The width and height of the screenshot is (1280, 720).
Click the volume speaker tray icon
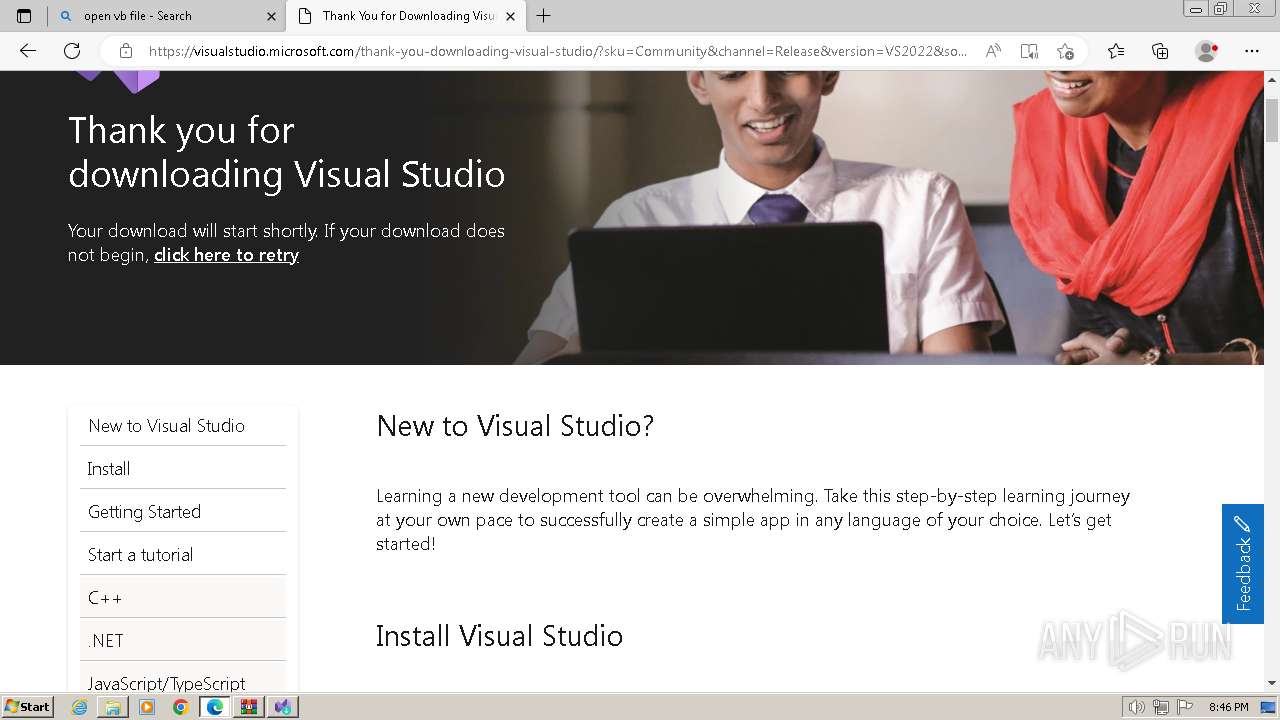(1137, 707)
